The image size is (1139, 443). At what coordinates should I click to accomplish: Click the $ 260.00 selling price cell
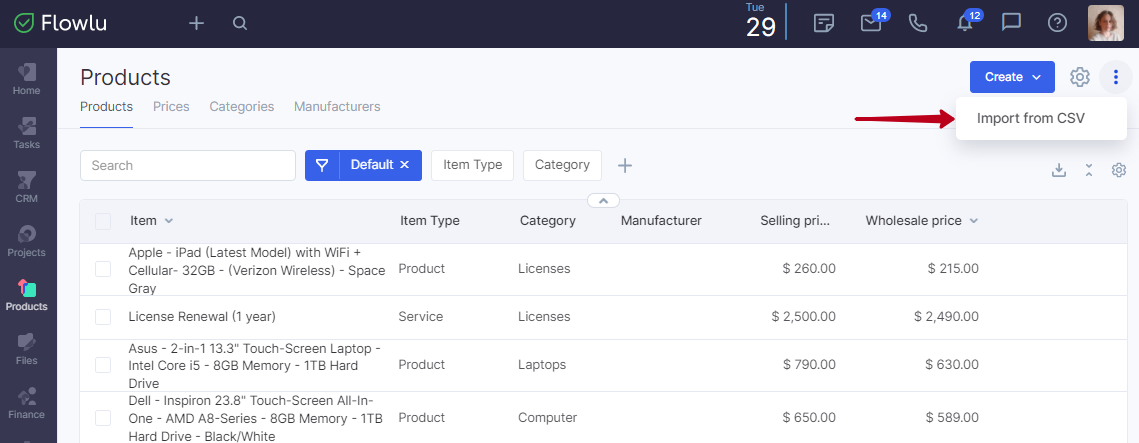[x=809, y=269]
